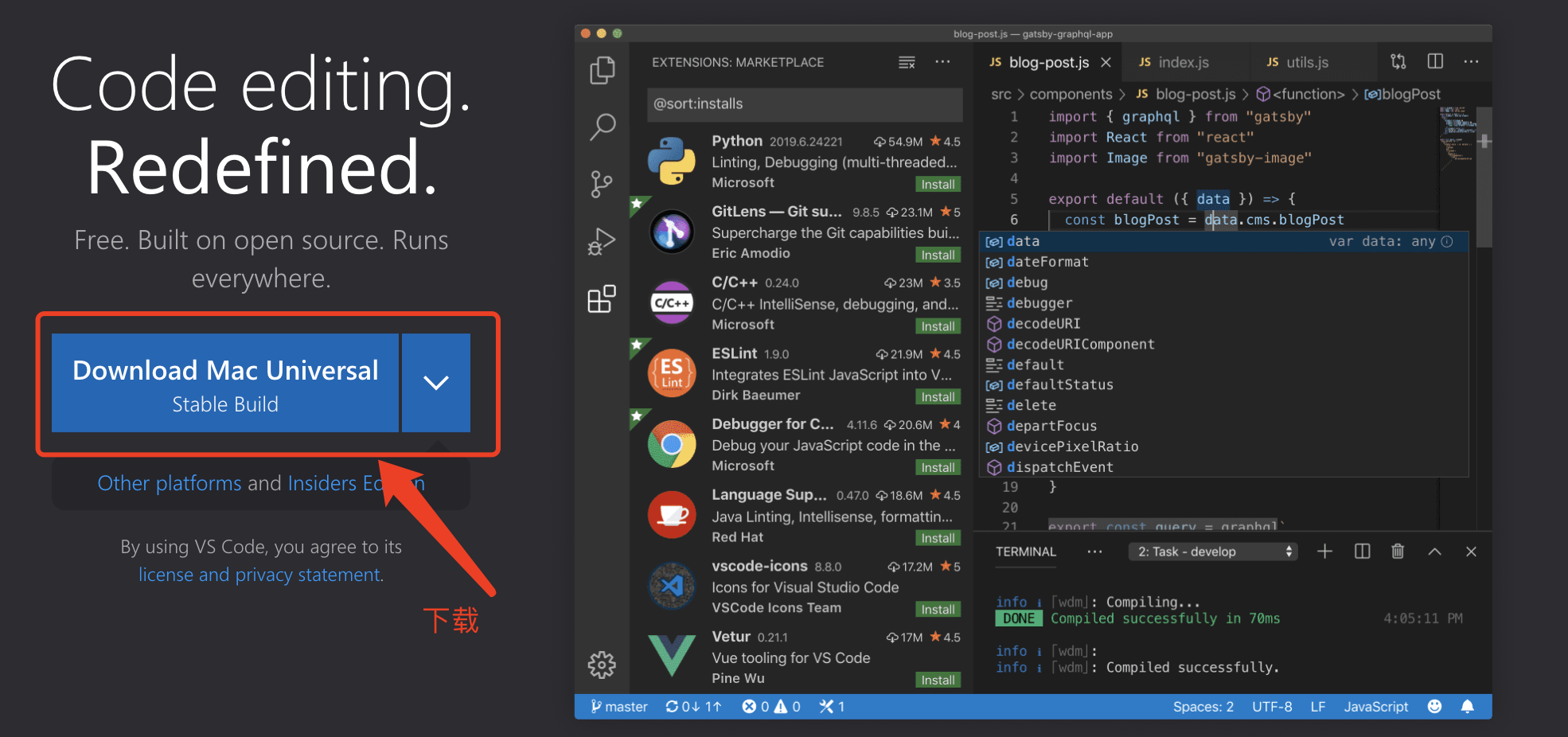
Task: Click the components breadcrumb
Action: pos(1071,94)
